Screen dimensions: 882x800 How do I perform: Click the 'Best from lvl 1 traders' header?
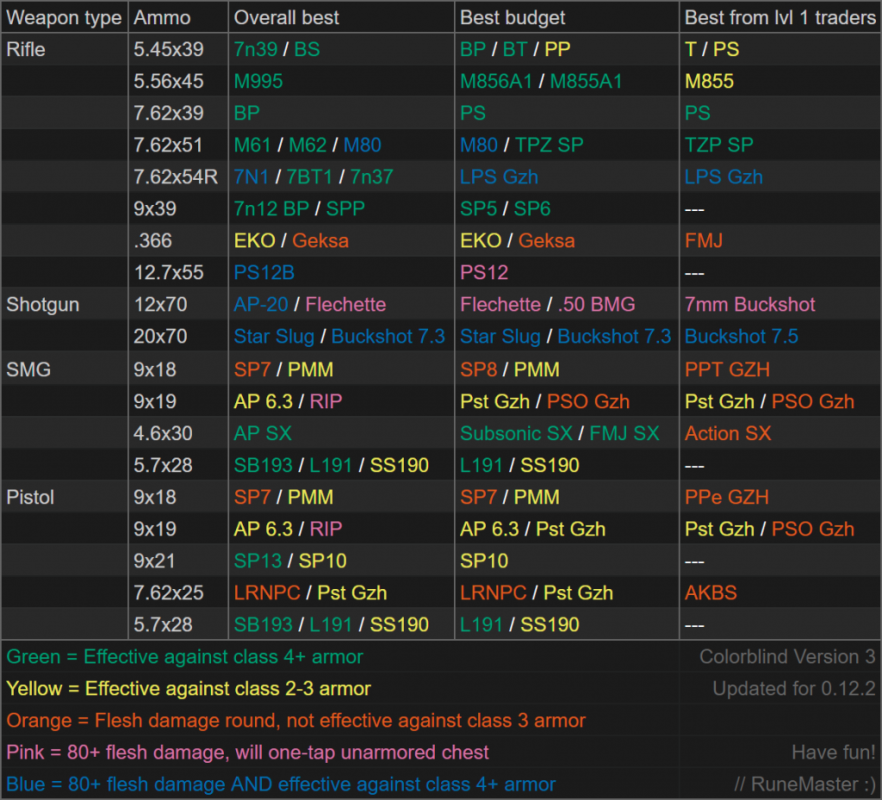[x=780, y=17]
